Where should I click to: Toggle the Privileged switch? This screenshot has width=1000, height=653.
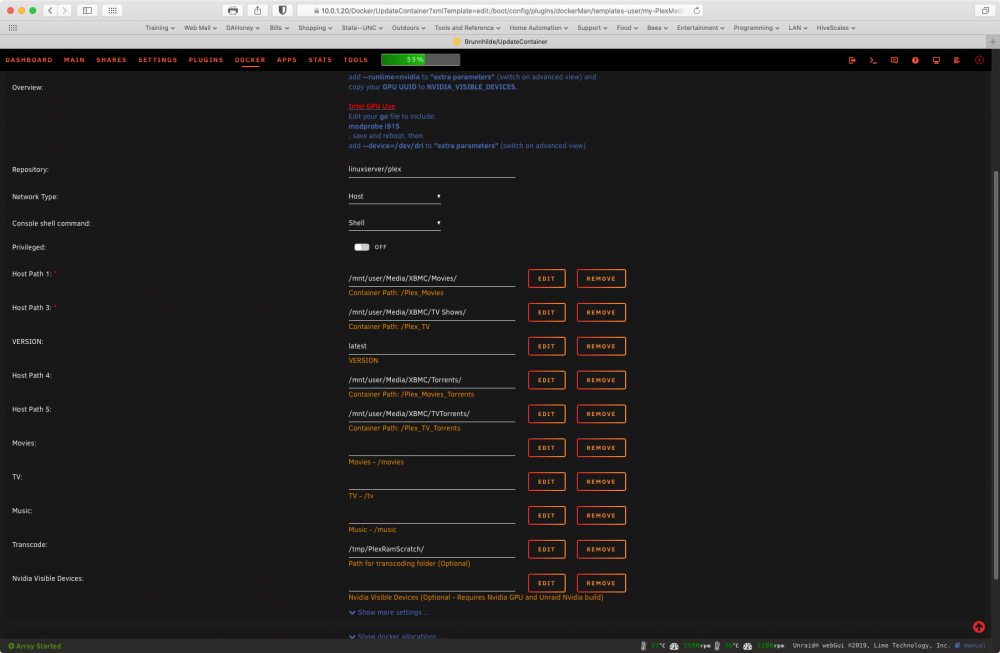pos(362,247)
